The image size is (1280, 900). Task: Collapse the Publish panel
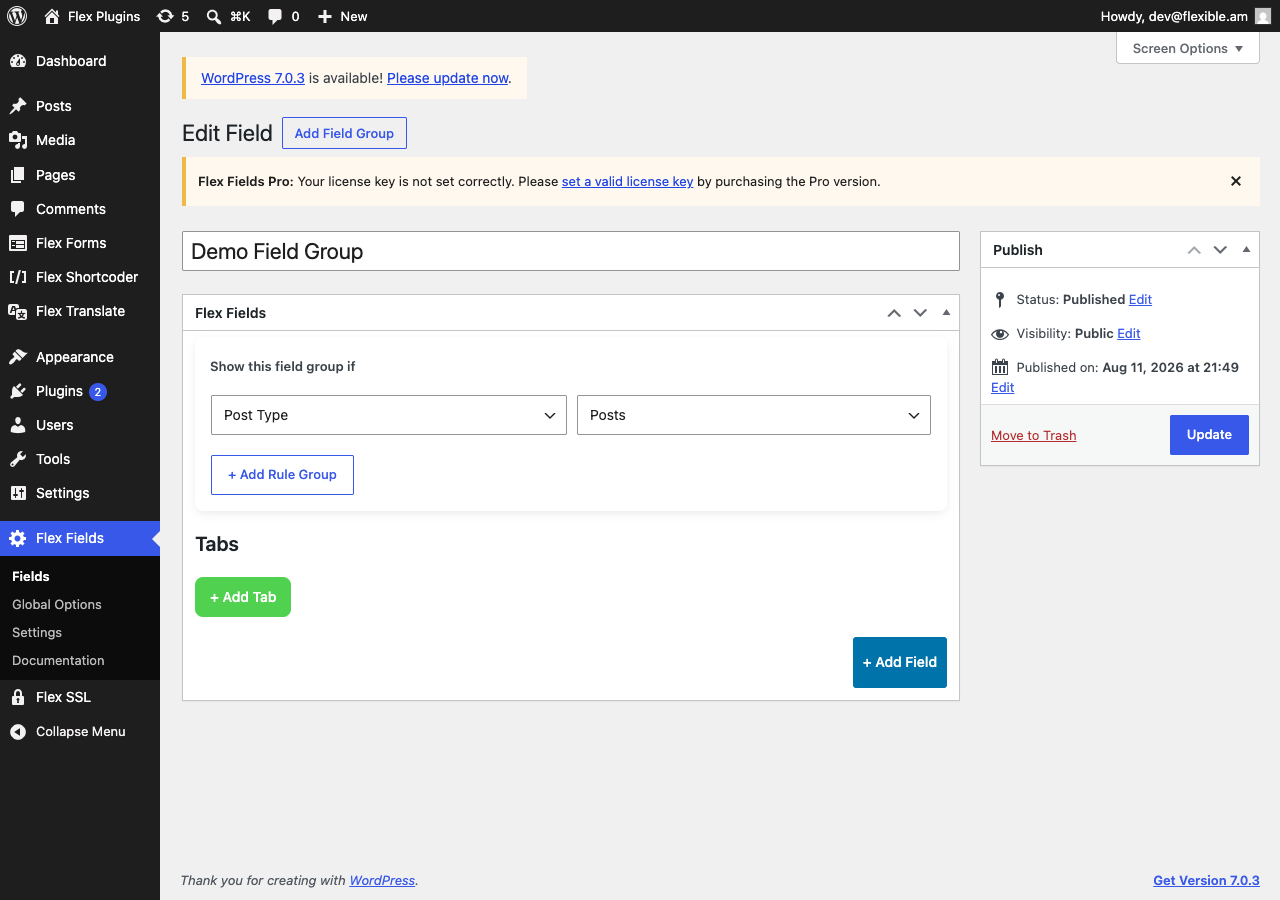(1246, 249)
